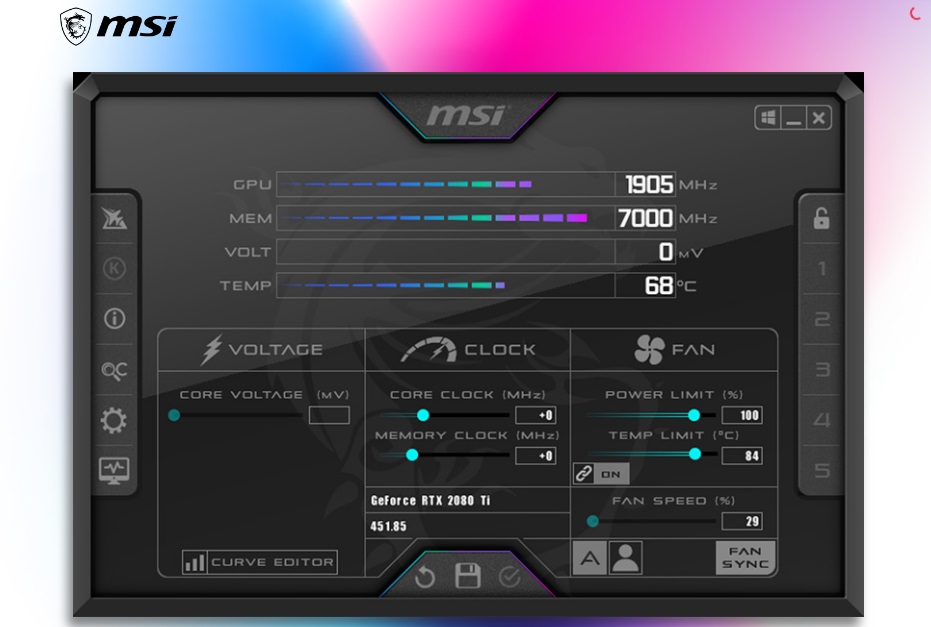Click the apply checkmark icon
This screenshot has width=931, height=627.
coord(510,577)
